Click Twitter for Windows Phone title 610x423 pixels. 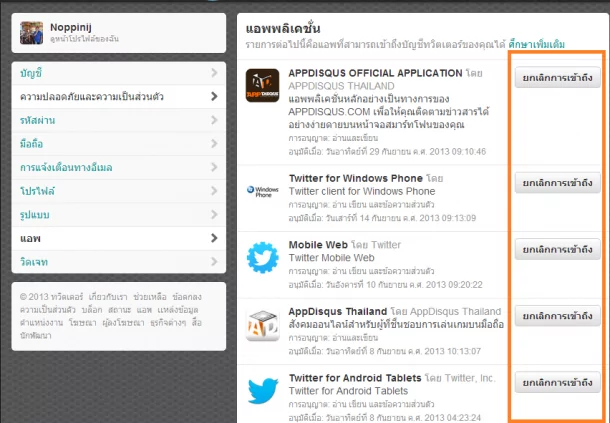pyautogui.click(x=356, y=178)
